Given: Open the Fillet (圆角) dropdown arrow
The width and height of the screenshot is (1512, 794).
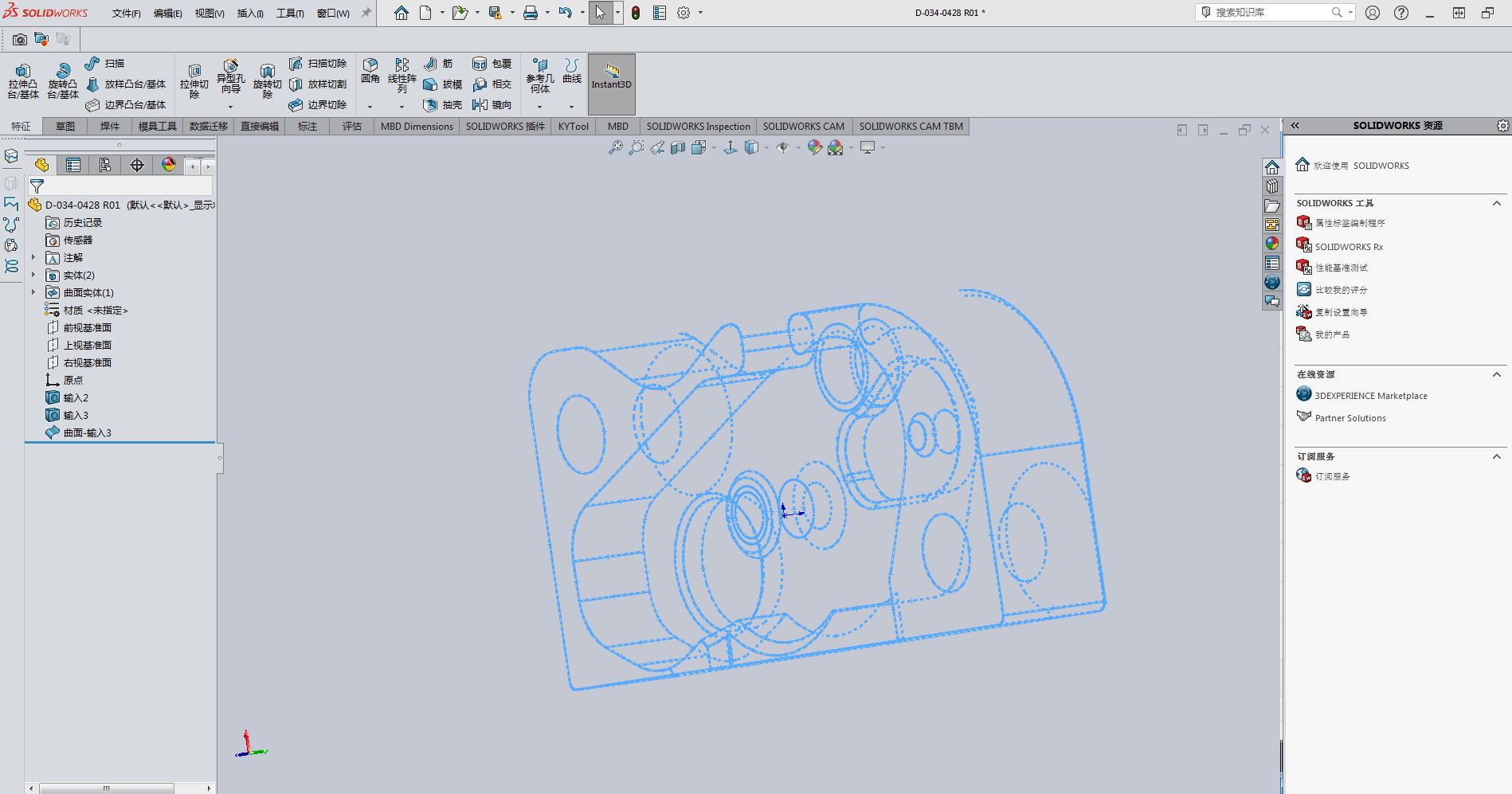Looking at the screenshot, I should click(370, 106).
